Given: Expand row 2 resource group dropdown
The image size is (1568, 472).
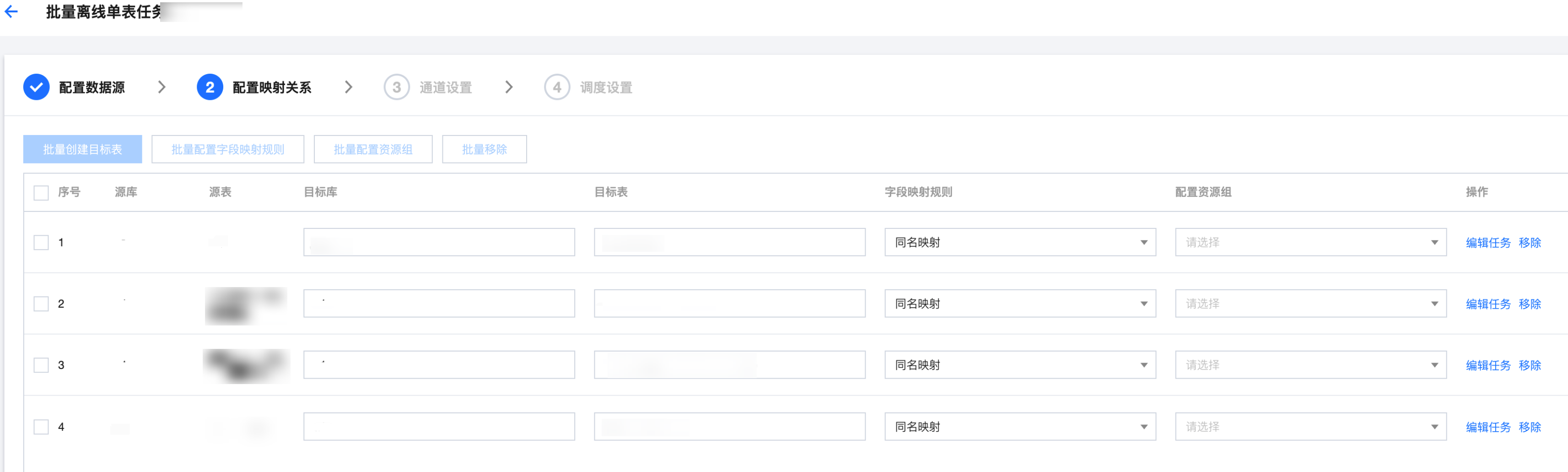Looking at the screenshot, I should coord(1310,304).
